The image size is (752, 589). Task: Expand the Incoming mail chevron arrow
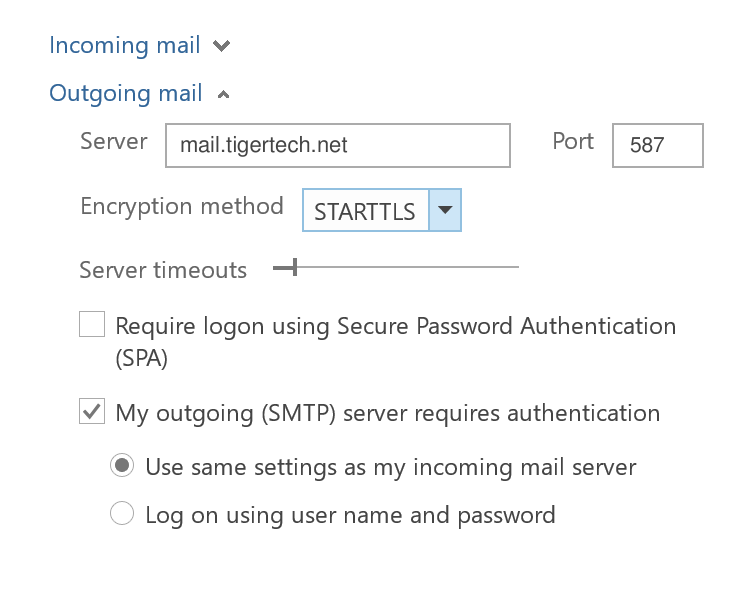[x=221, y=46]
